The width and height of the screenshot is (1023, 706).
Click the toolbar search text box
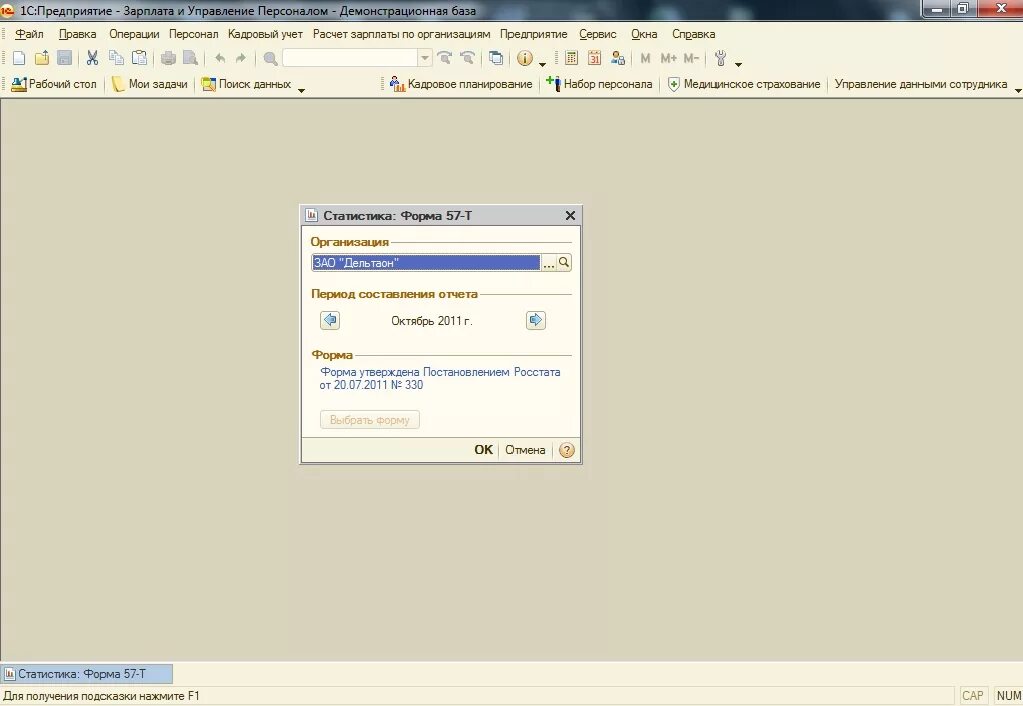click(350, 58)
